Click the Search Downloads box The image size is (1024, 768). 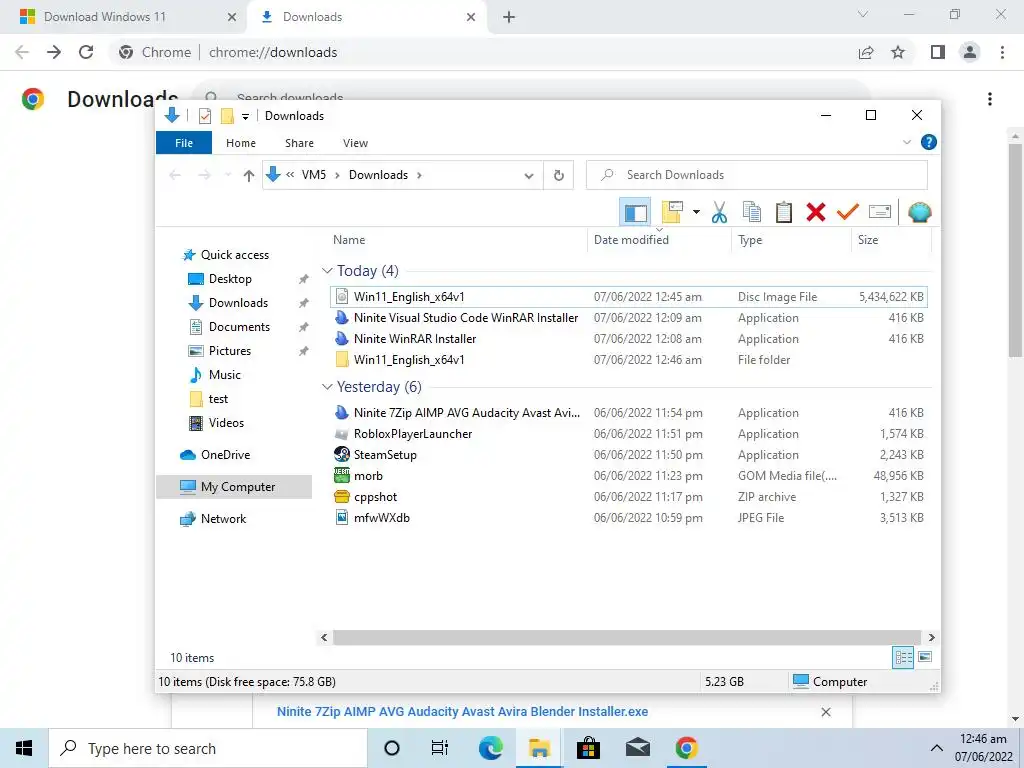pyautogui.click(x=757, y=175)
